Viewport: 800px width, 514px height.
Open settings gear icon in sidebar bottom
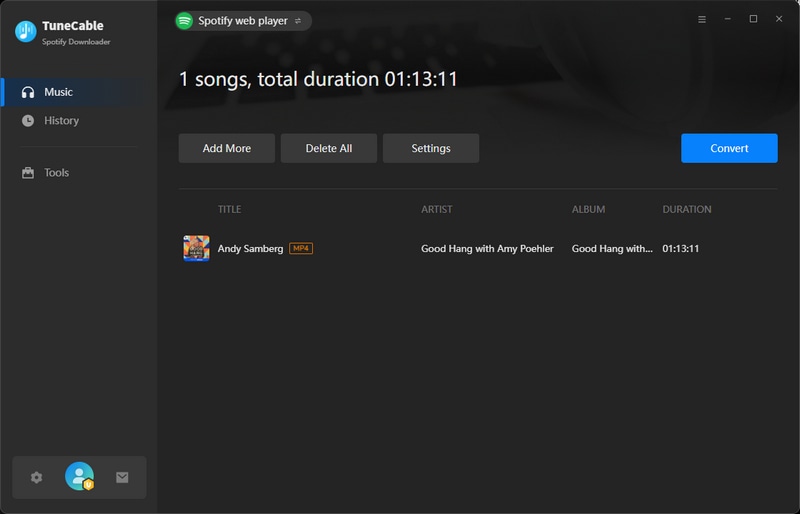pos(36,477)
